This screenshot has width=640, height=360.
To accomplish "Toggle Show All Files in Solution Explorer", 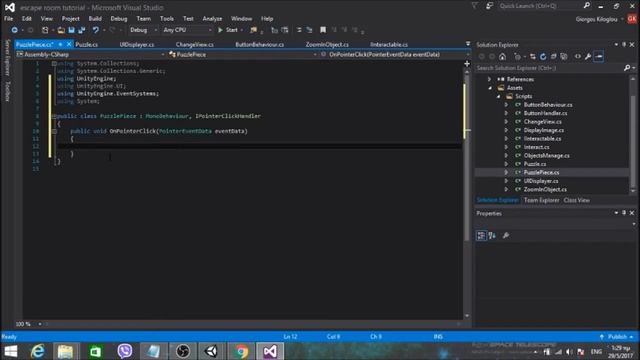I will coord(564,56).
